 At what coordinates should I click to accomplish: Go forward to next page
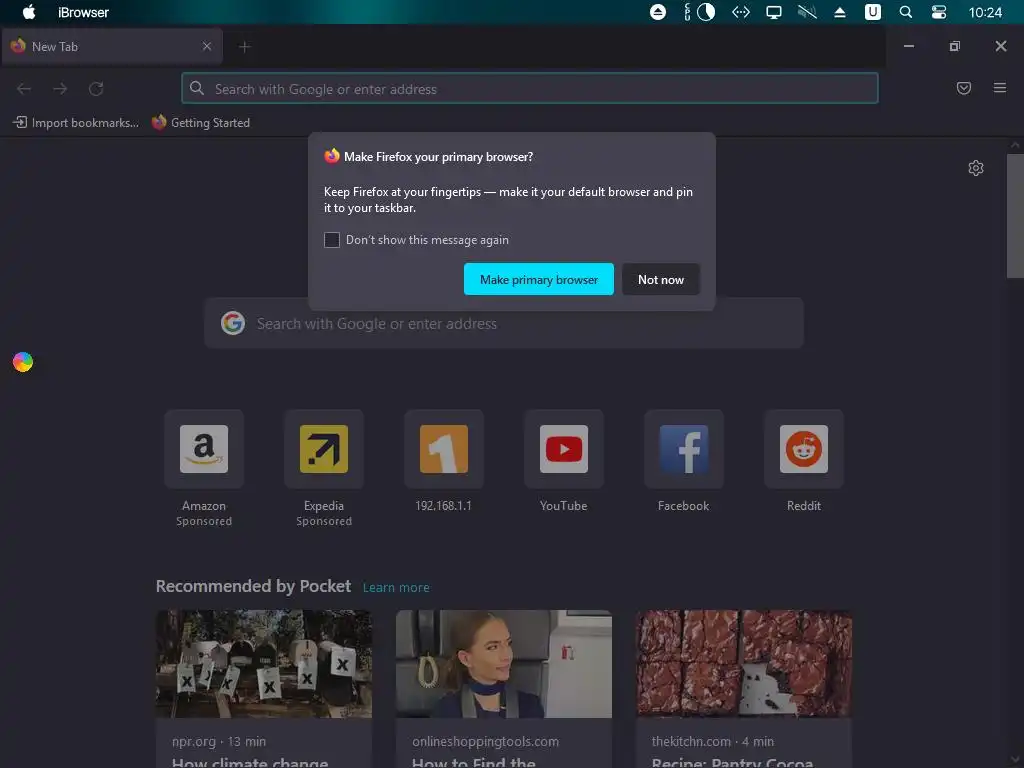(60, 89)
